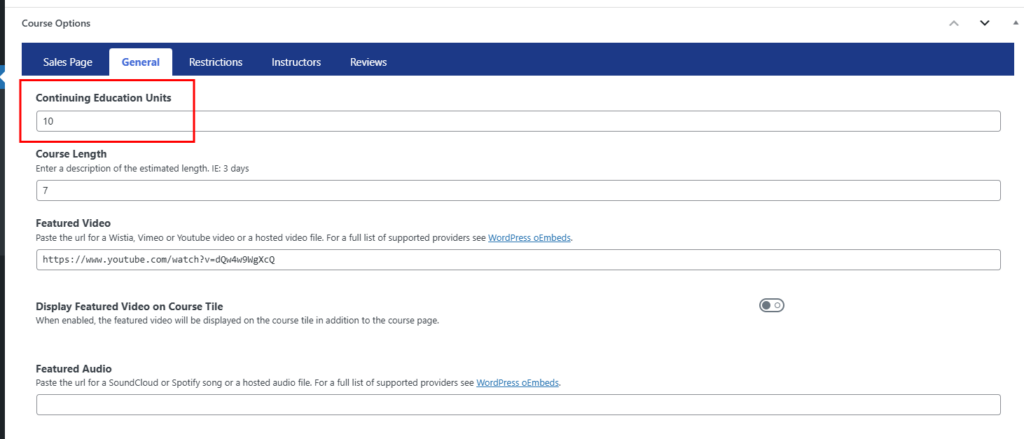Image resolution: width=1024 pixels, height=439 pixels.
Task: Open the Reviews tab
Action: point(368,62)
